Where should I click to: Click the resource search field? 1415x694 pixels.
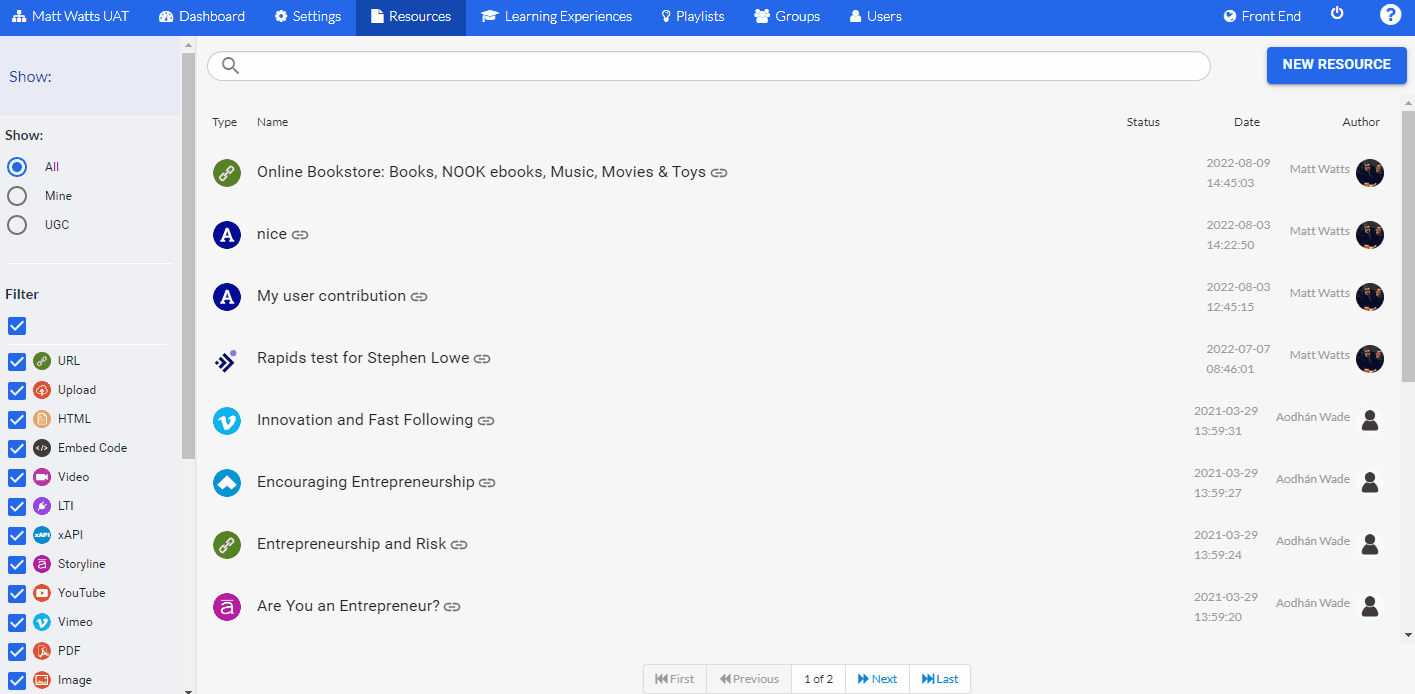point(708,66)
